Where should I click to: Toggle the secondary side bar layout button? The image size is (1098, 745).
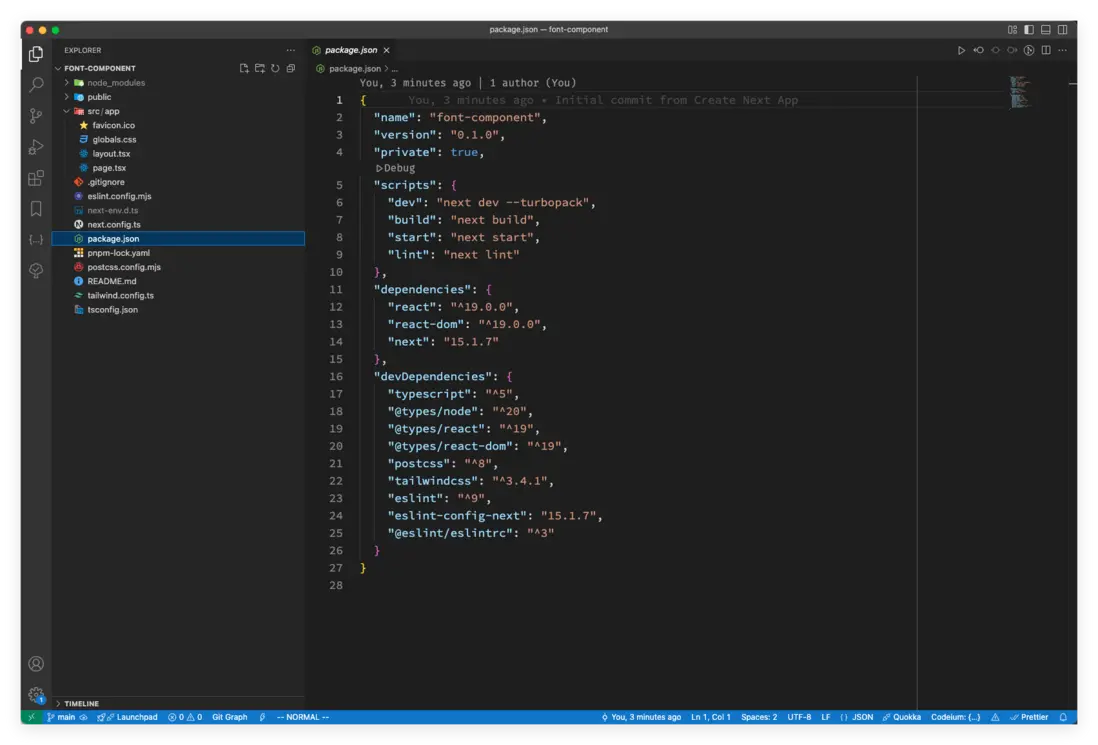click(1062, 30)
